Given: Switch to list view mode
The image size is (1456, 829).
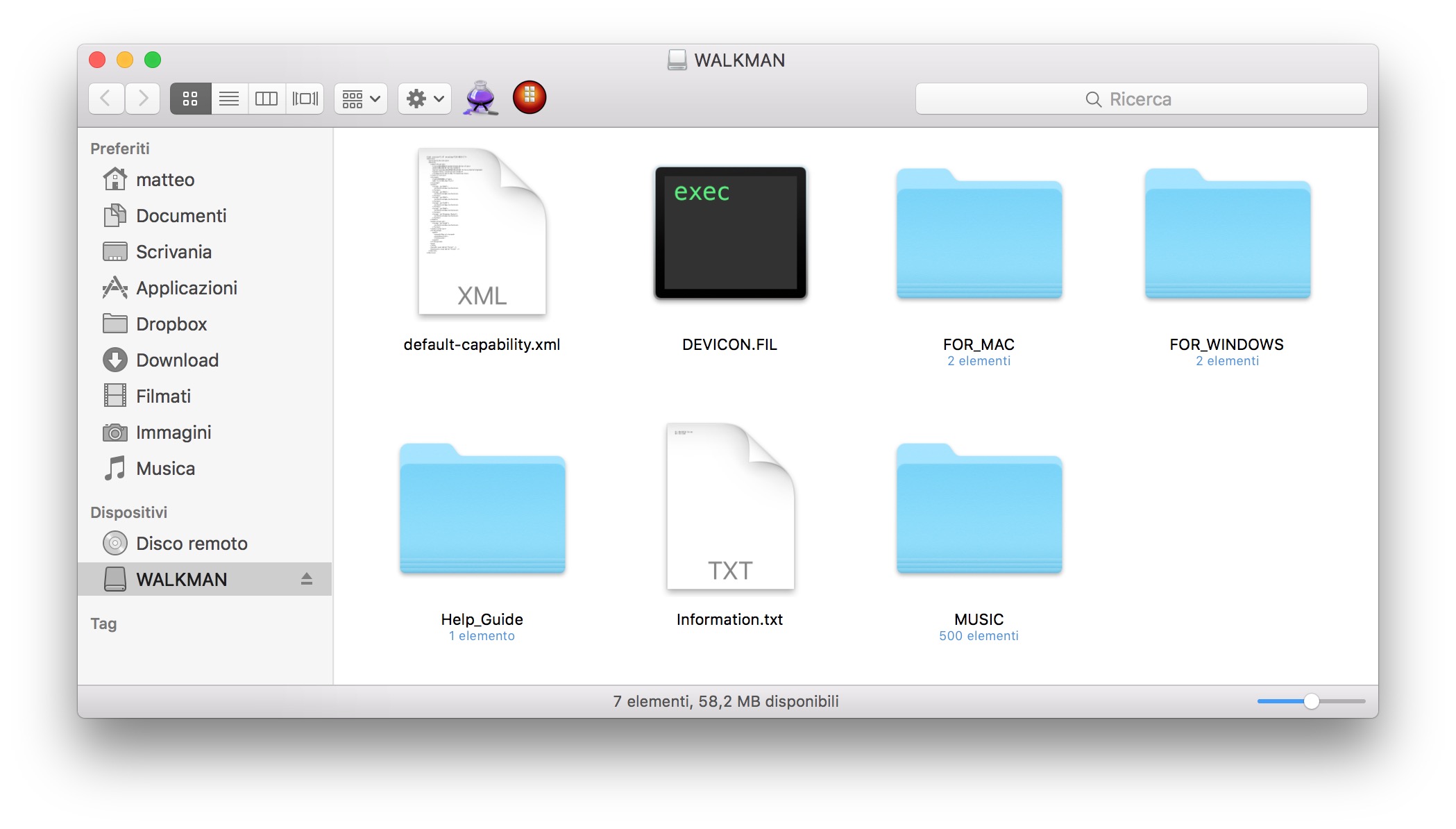Looking at the screenshot, I should point(229,99).
